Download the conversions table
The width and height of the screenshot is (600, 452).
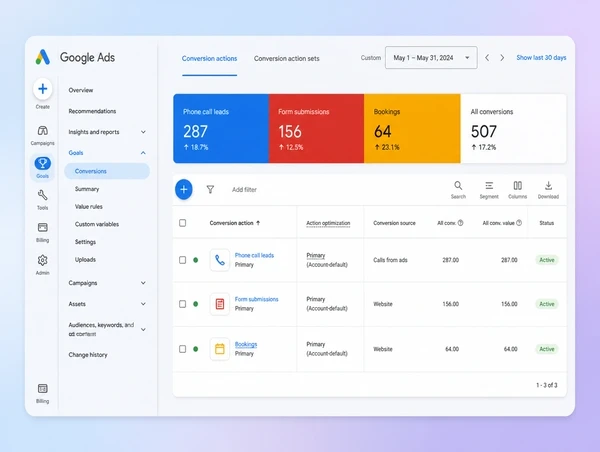pyautogui.click(x=548, y=190)
